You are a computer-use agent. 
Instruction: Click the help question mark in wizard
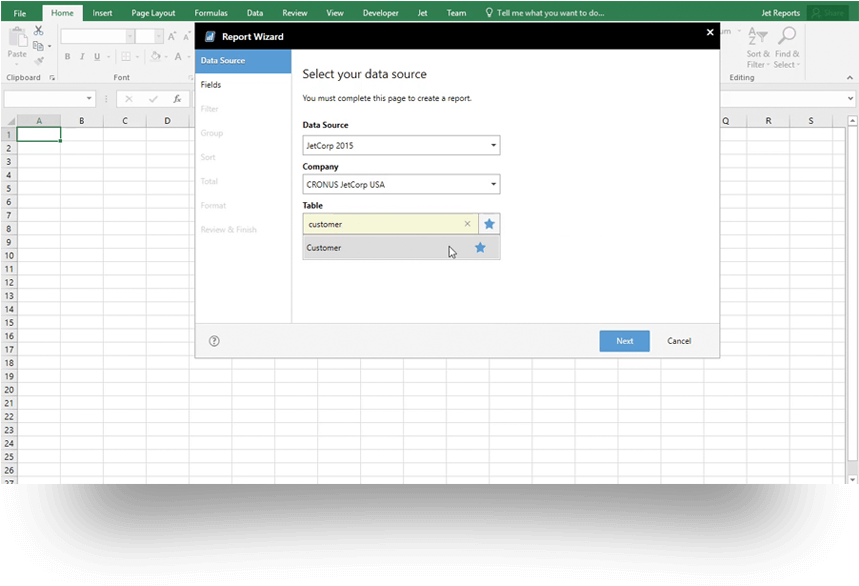tap(214, 341)
